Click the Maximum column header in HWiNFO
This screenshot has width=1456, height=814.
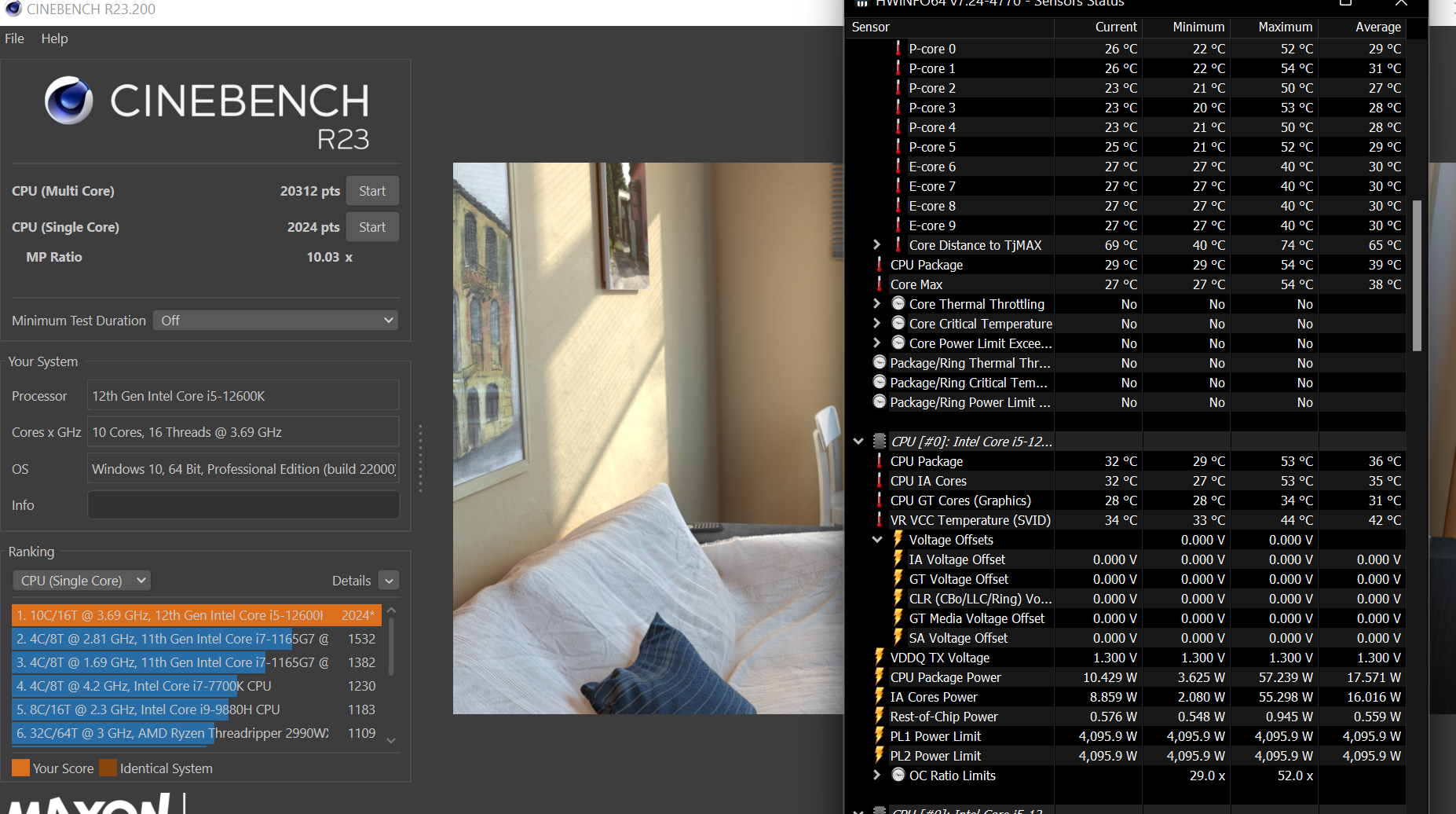coord(1274,27)
